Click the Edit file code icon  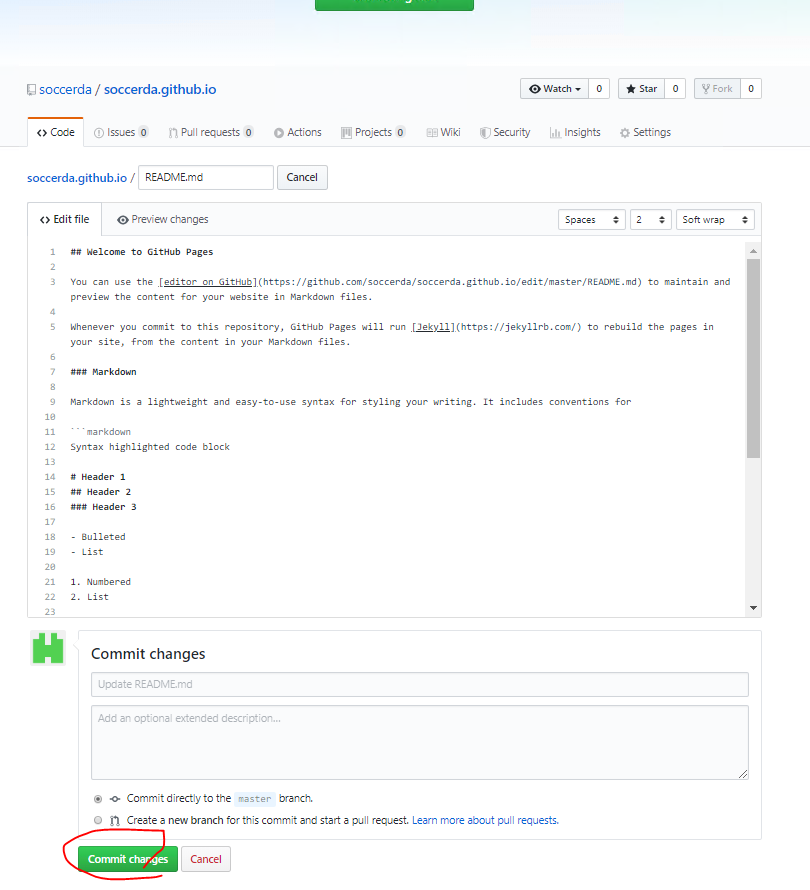[45, 220]
